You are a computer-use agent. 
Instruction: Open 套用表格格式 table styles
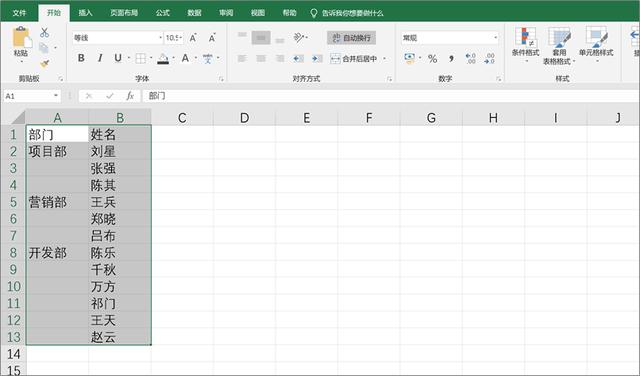click(x=559, y=46)
